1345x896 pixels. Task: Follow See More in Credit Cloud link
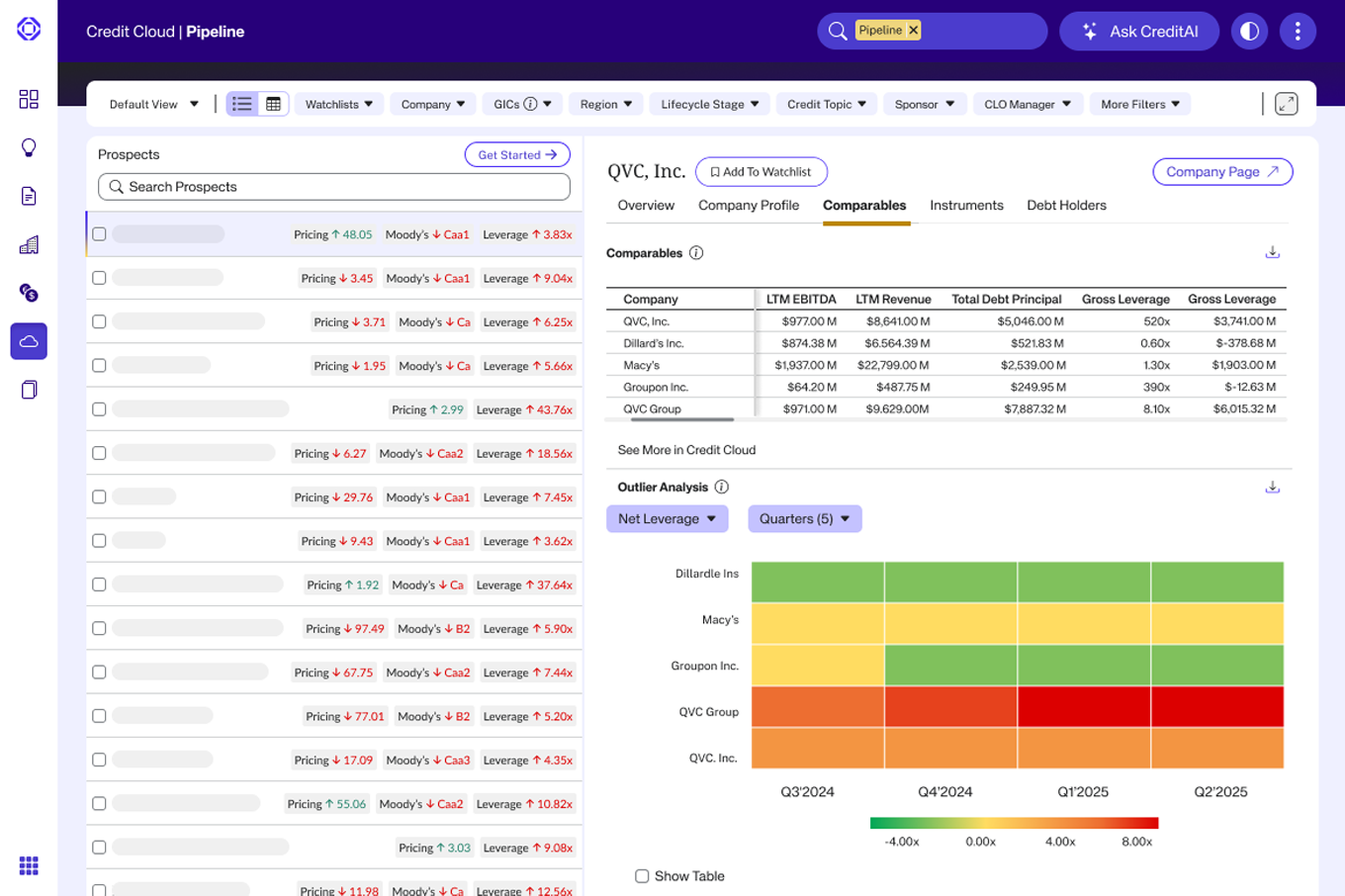point(686,450)
